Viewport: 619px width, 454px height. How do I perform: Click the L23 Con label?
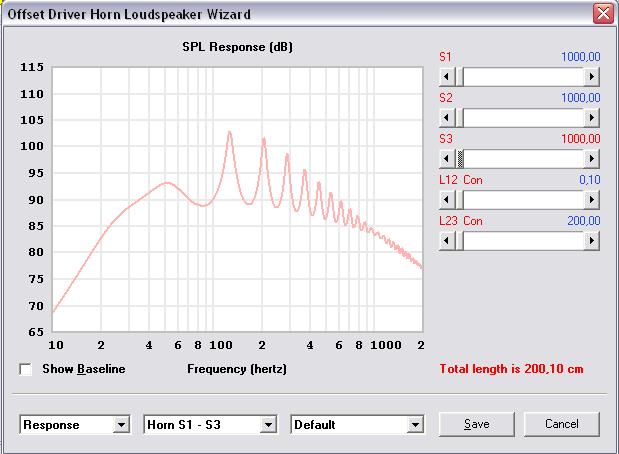point(461,221)
